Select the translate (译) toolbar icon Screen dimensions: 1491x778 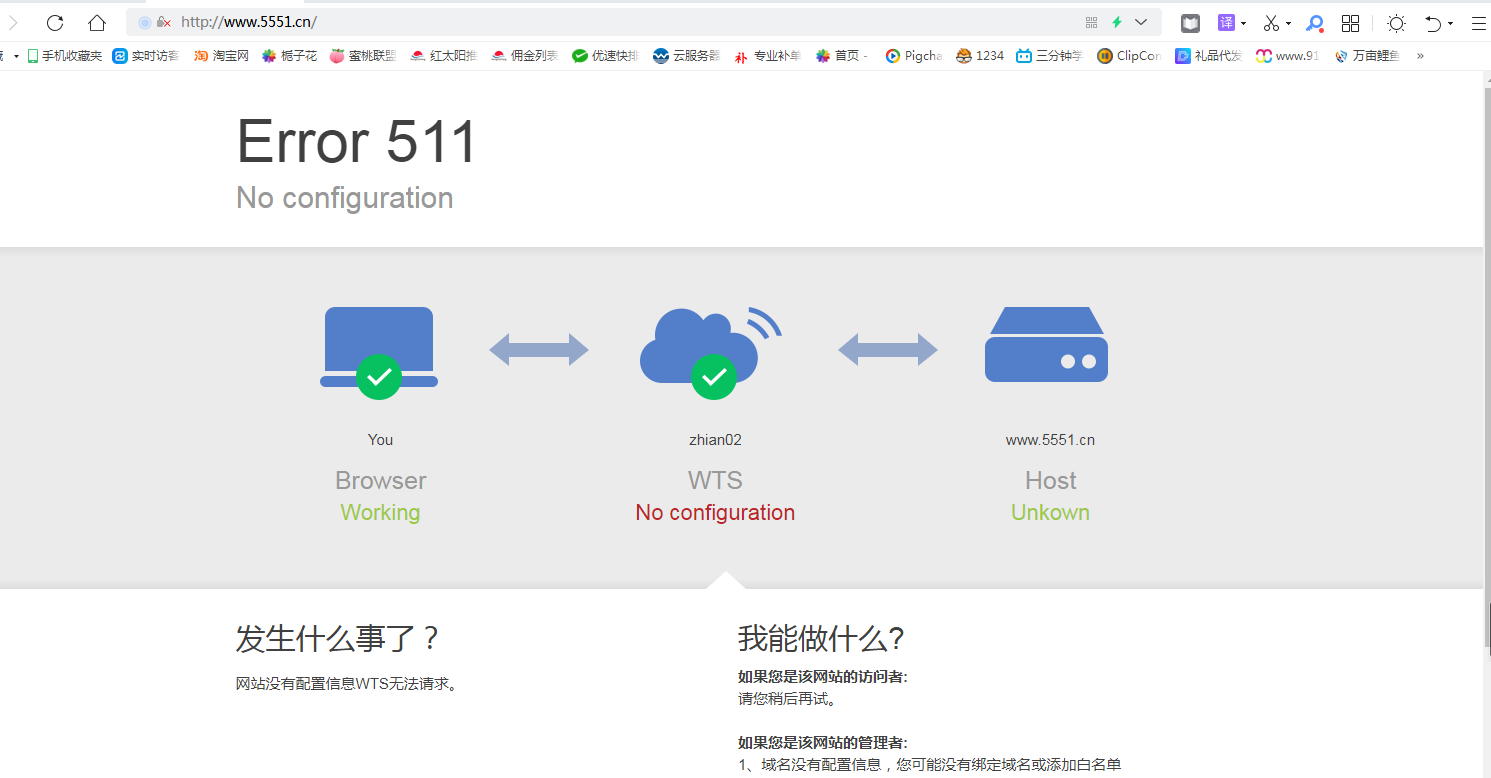point(1225,22)
